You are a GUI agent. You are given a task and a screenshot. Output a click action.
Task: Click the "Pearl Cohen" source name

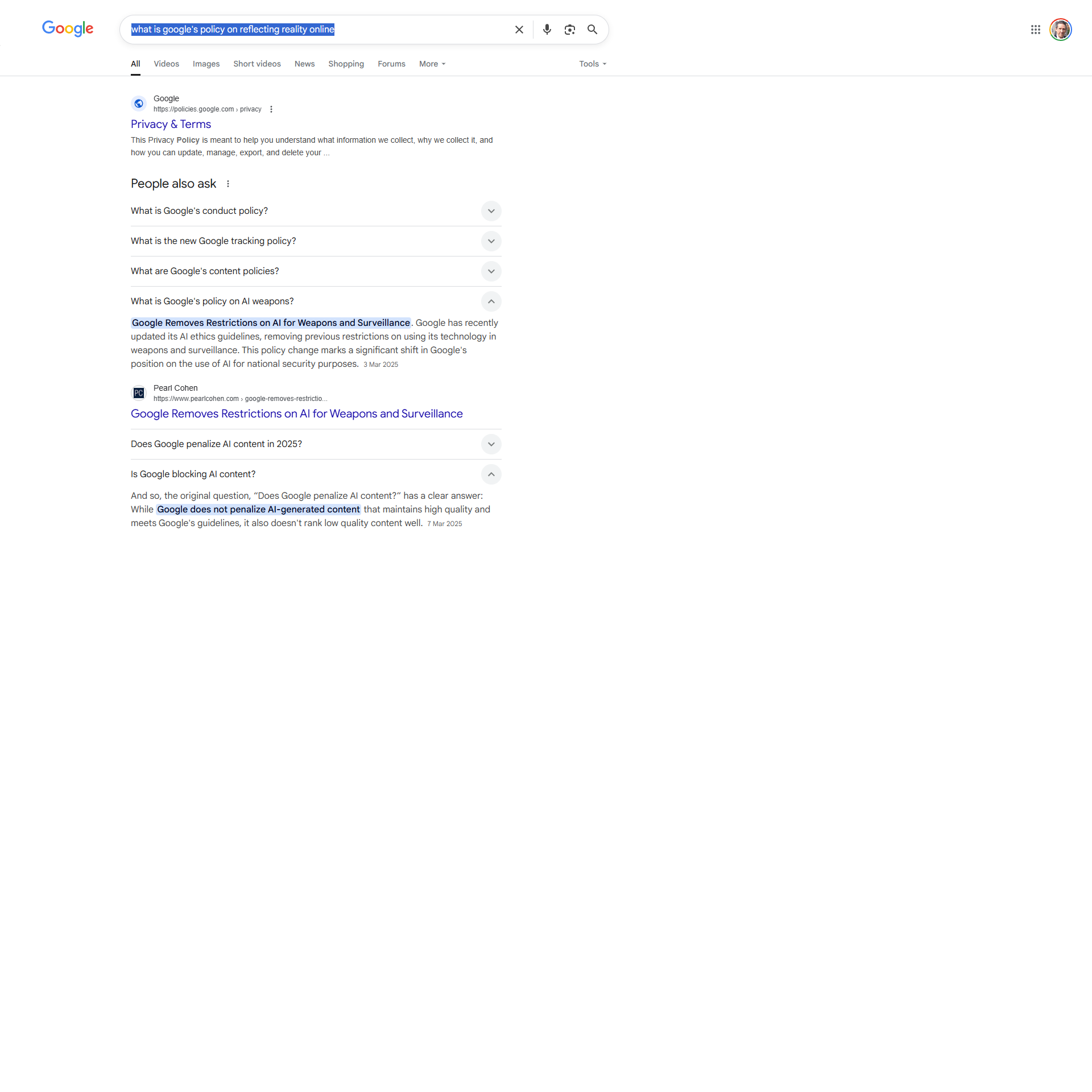coord(176,388)
